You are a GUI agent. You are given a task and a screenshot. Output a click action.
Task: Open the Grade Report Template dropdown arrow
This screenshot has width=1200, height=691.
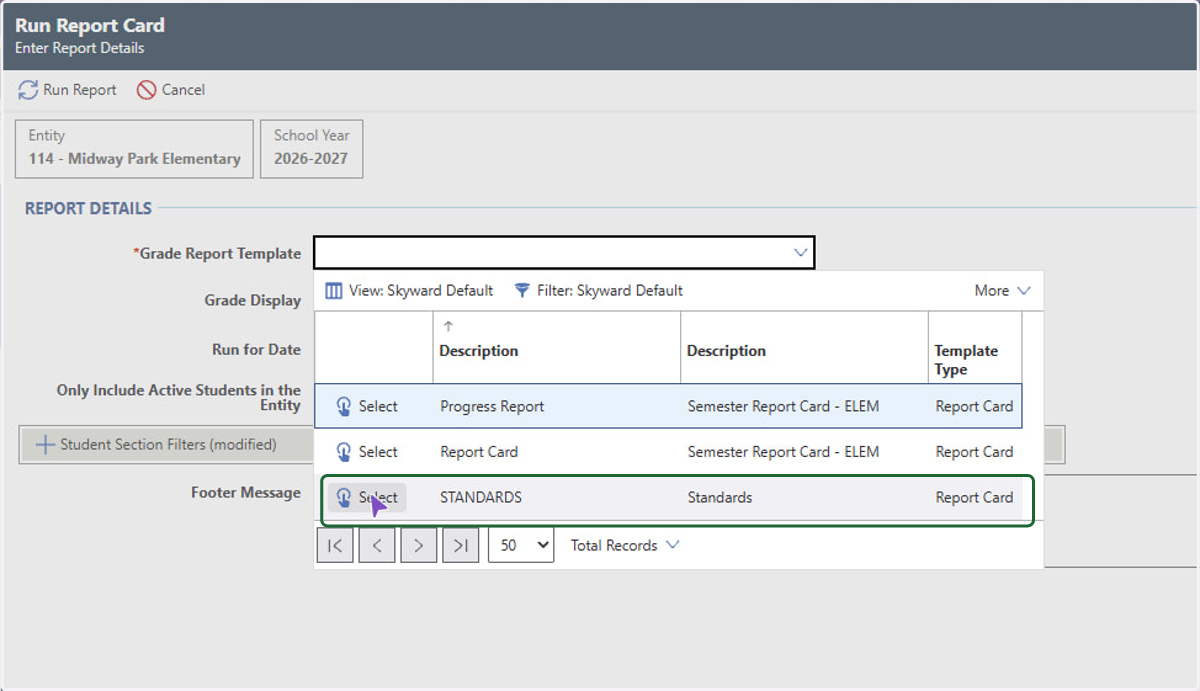(x=800, y=253)
